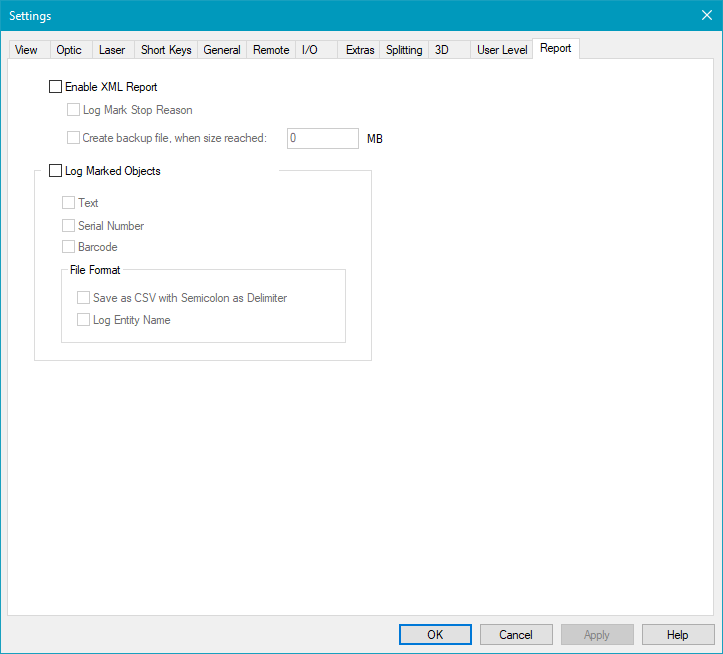Open the 3D tab
This screenshot has width=723, height=654.
pyautogui.click(x=442, y=50)
